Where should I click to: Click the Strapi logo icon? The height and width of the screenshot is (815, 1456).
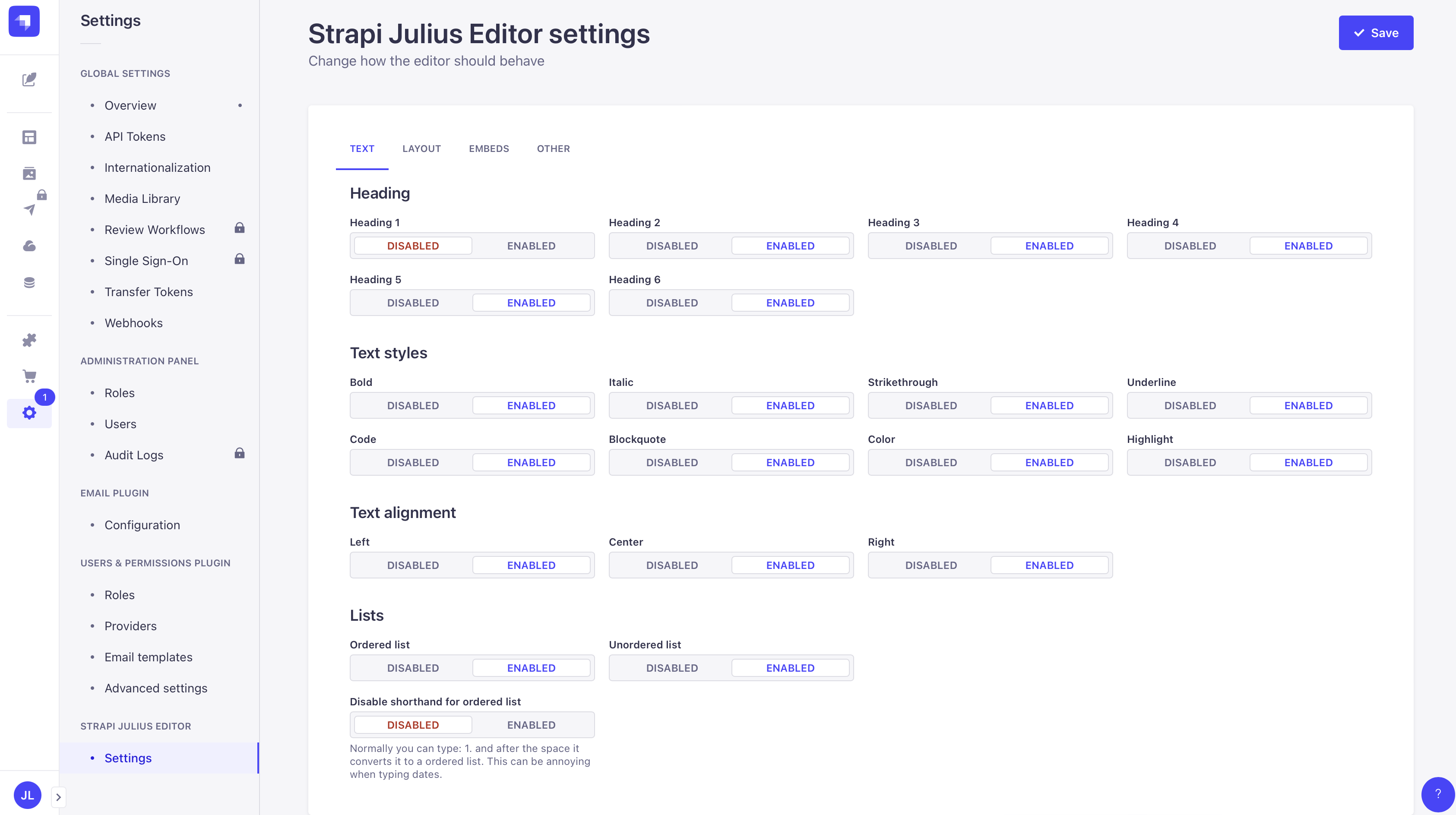click(x=24, y=22)
